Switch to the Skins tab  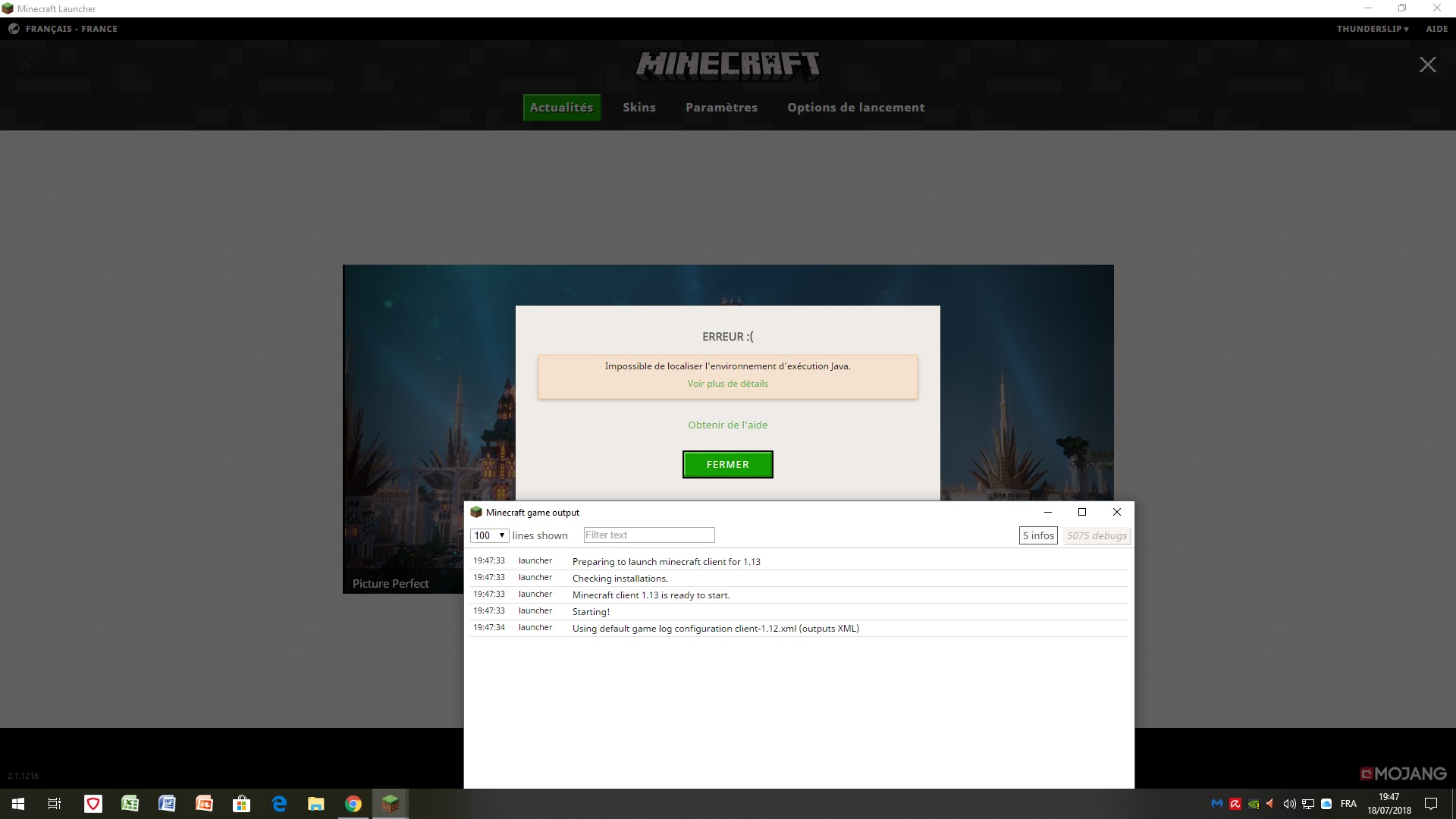(x=639, y=108)
